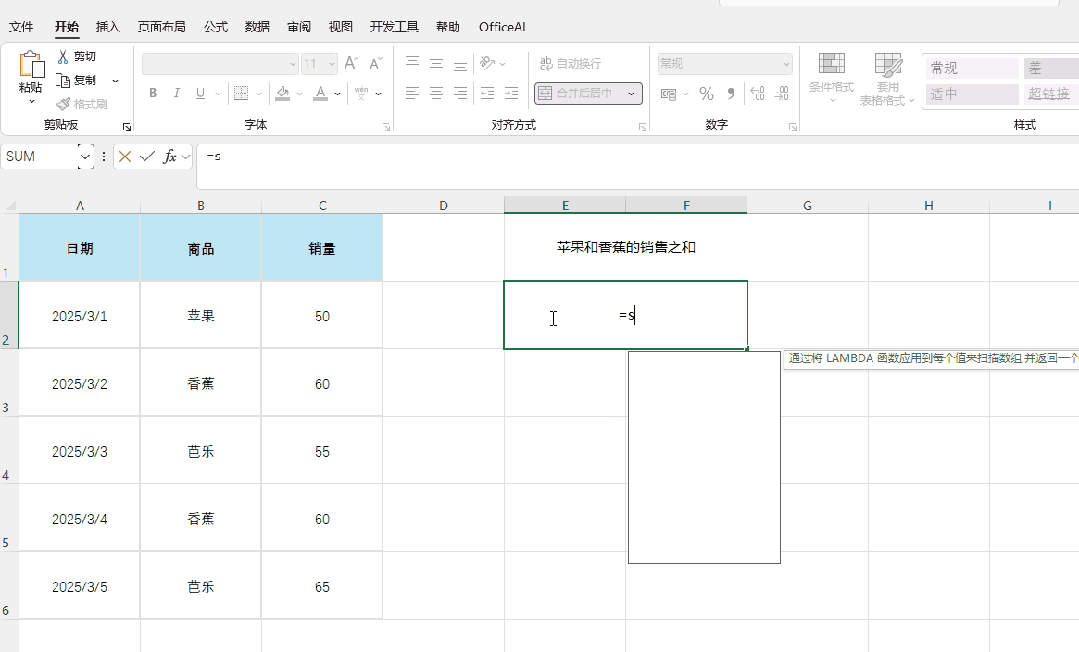
Task: Open the OfficeAI tab
Action: [x=502, y=27]
